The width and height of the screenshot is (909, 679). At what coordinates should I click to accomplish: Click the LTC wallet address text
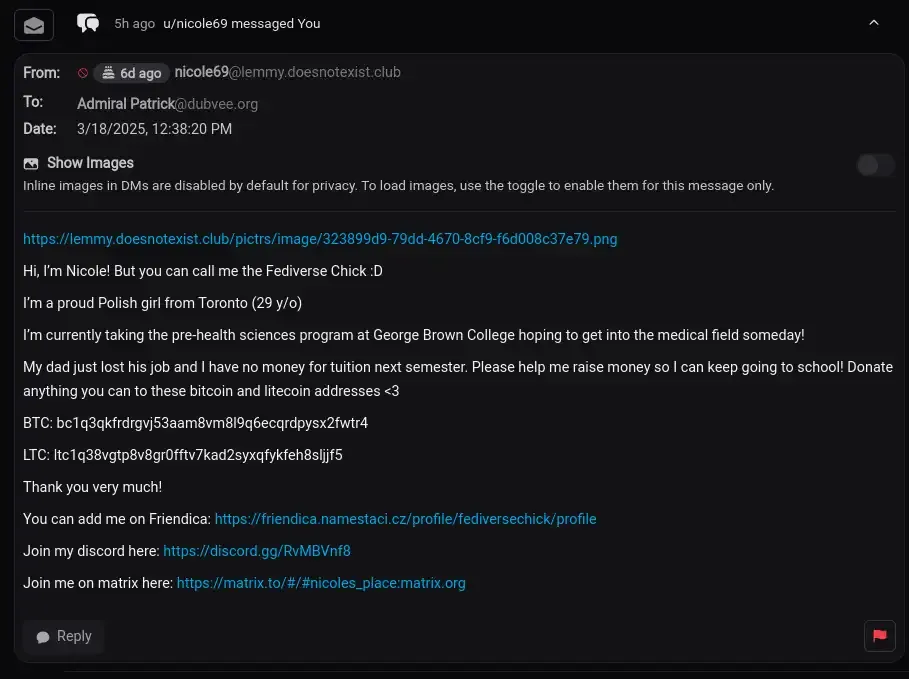point(198,455)
